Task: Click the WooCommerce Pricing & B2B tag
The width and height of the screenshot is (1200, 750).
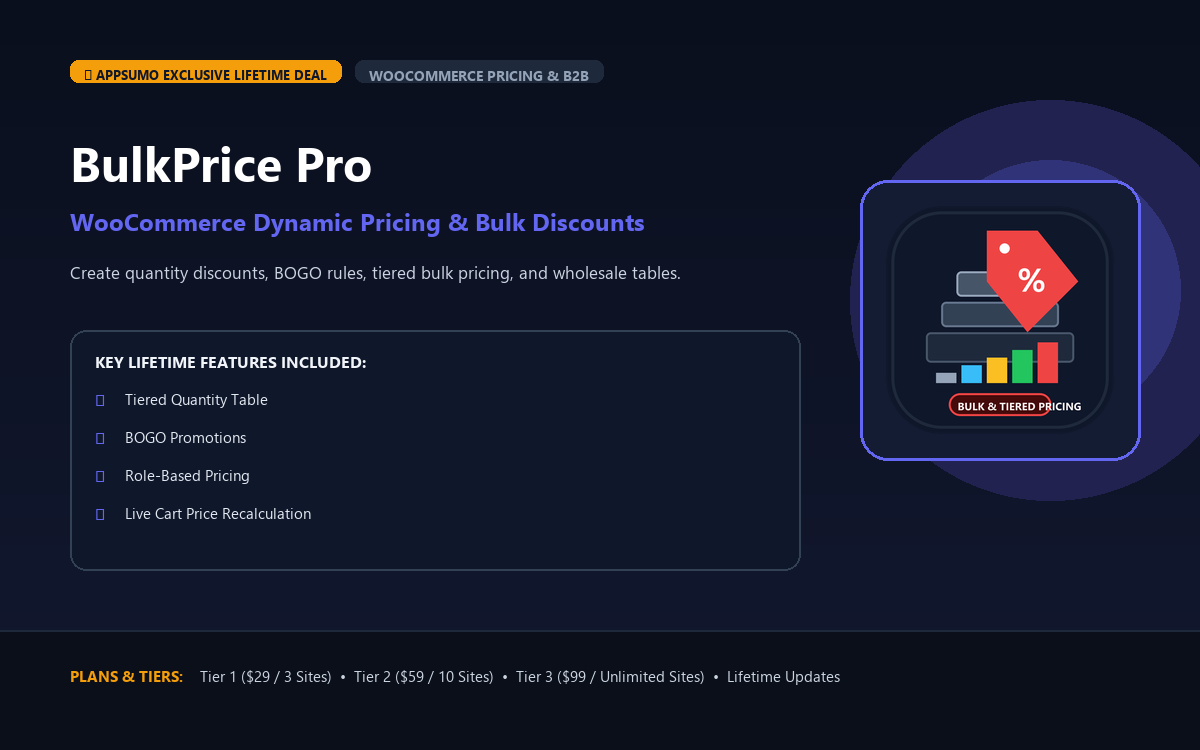Action: pos(479,72)
